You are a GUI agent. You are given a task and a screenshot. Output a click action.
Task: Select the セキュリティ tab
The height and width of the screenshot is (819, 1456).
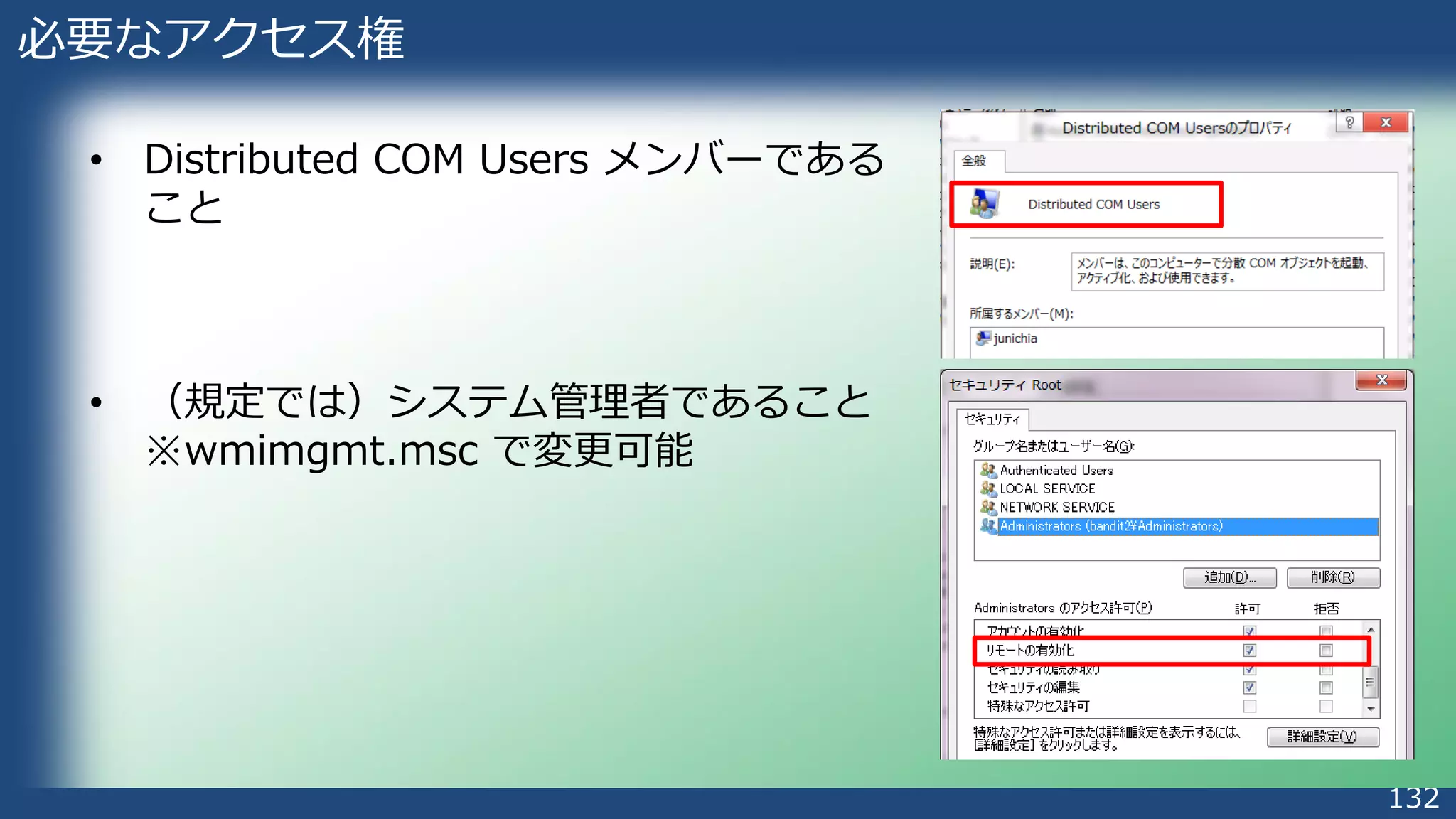click(x=992, y=419)
